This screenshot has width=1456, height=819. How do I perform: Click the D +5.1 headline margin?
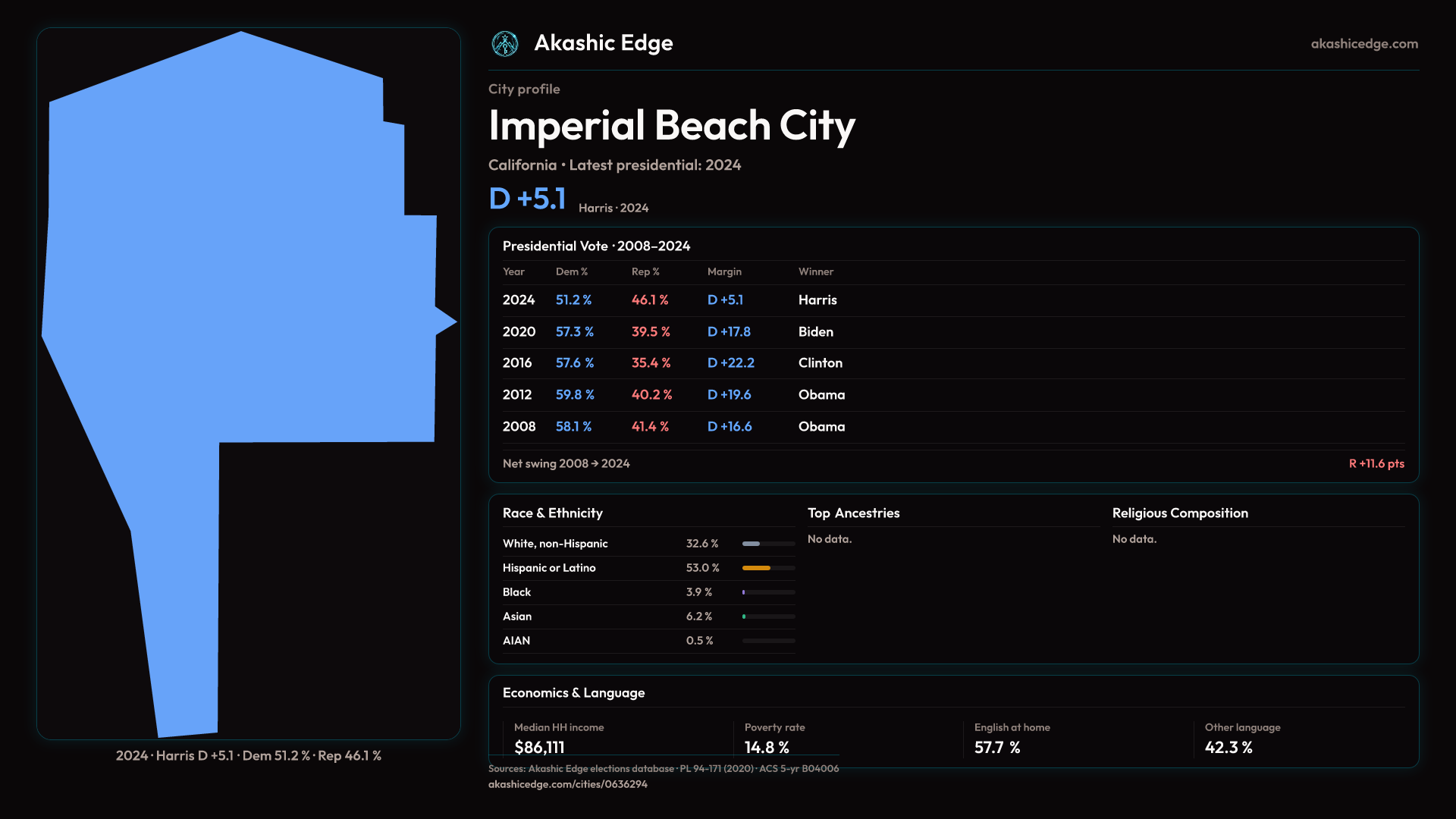coord(527,199)
